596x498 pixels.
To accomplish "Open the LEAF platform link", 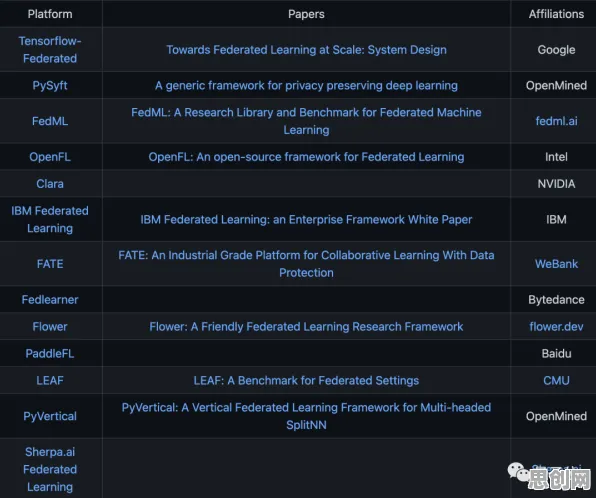I will click(50, 381).
